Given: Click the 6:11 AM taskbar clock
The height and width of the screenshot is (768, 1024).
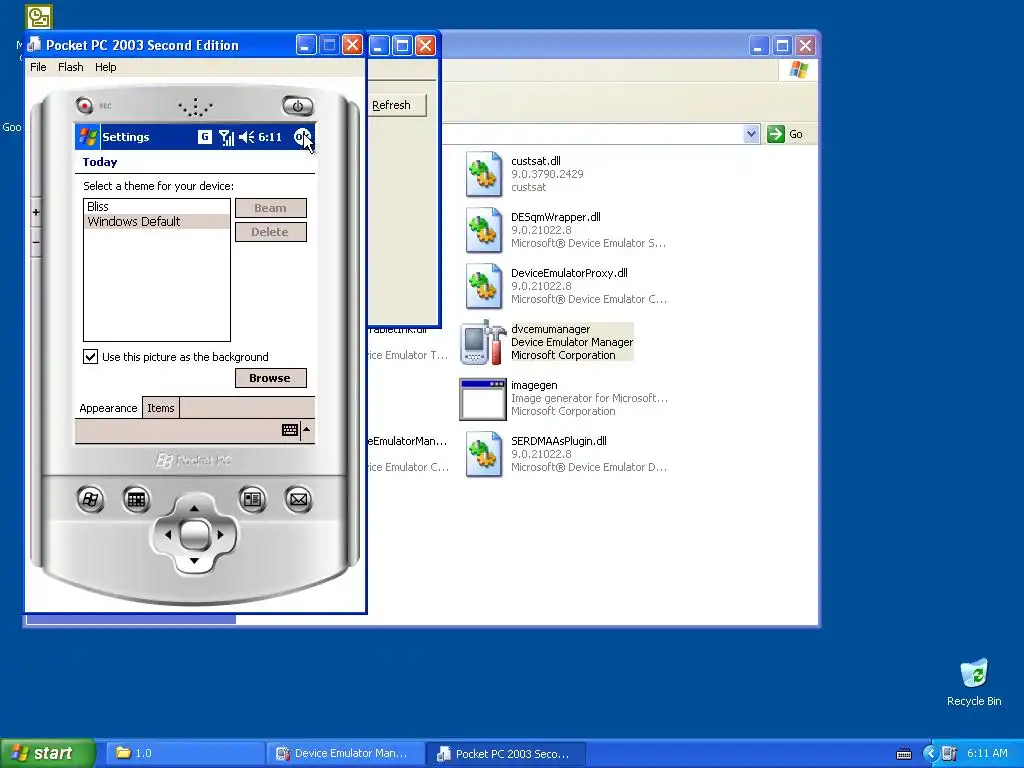Looking at the screenshot, I should pos(987,754).
